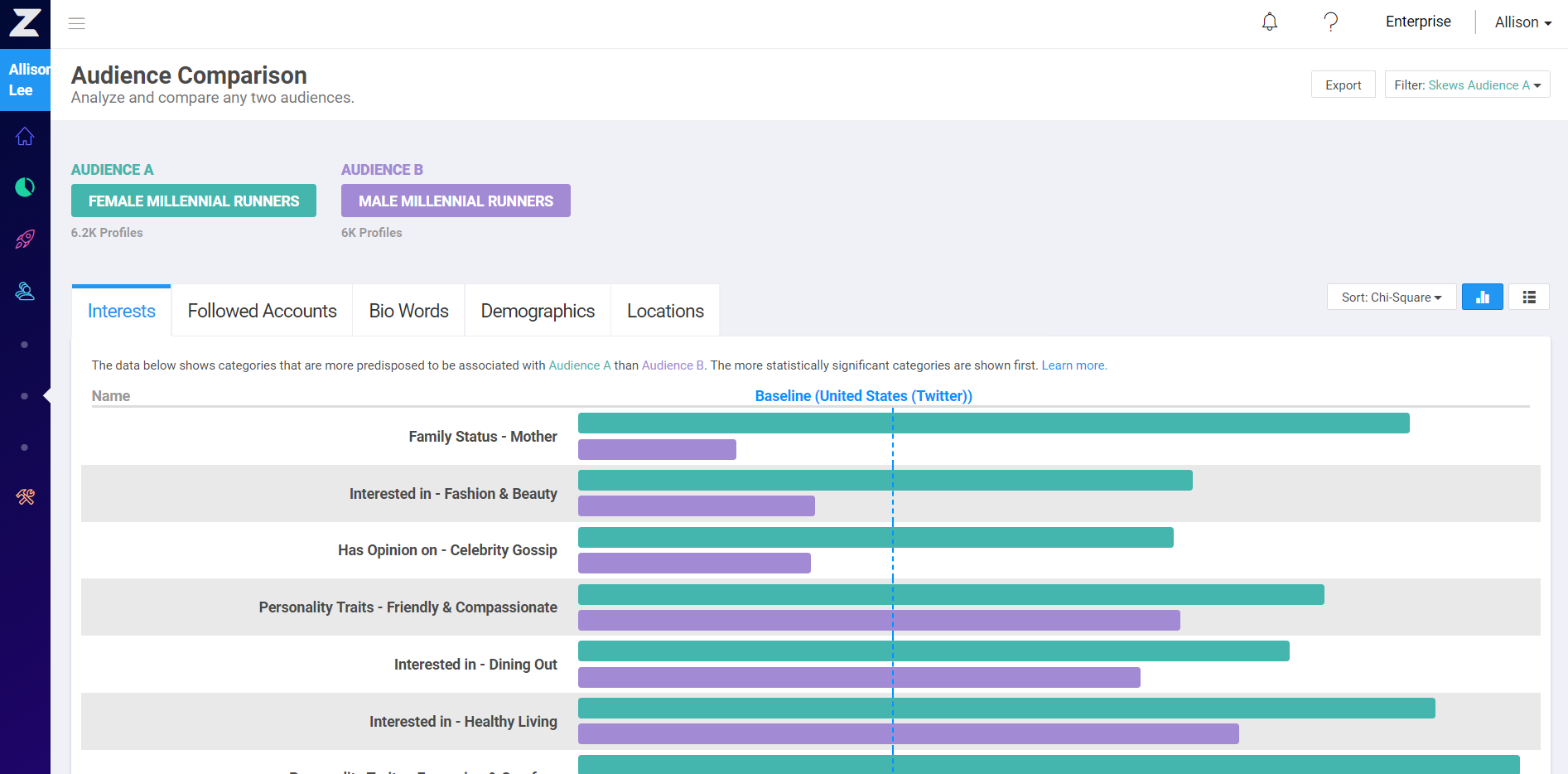Screen dimensions: 1568x774
Task: Select the Female Millennial Runners audience badge
Action: tap(194, 201)
